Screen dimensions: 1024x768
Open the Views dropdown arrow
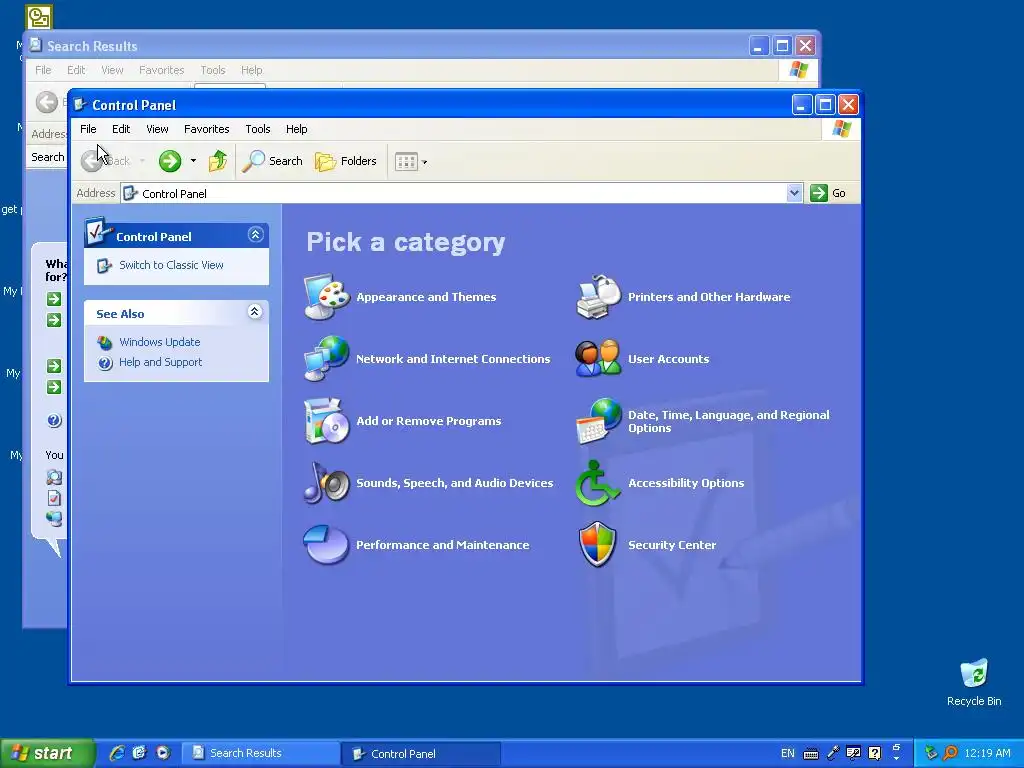click(424, 162)
